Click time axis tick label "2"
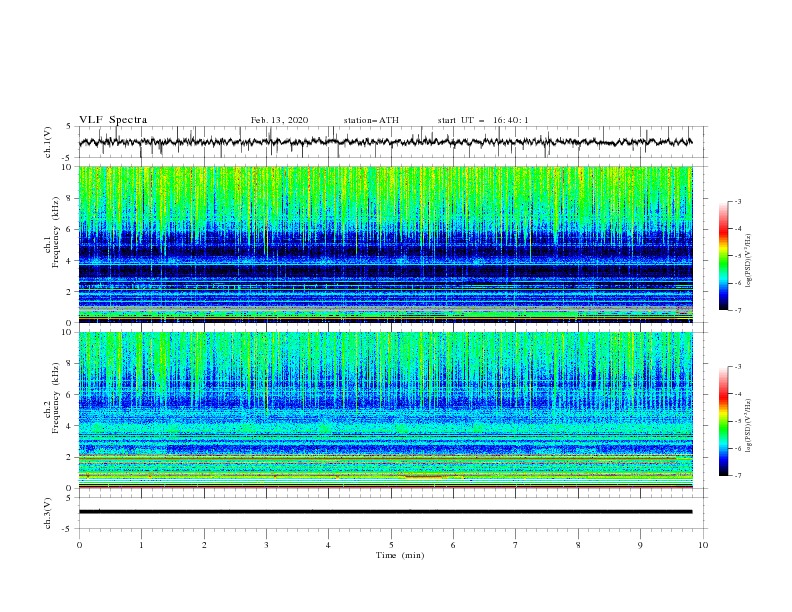 click(x=204, y=545)
